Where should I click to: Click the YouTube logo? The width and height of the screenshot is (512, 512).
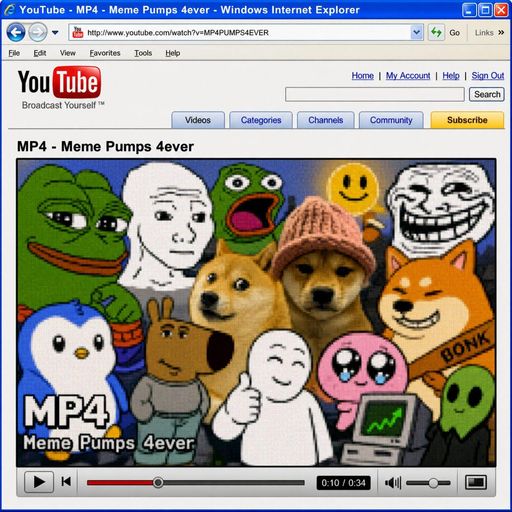pyautogui.click(x=59, y=82)
